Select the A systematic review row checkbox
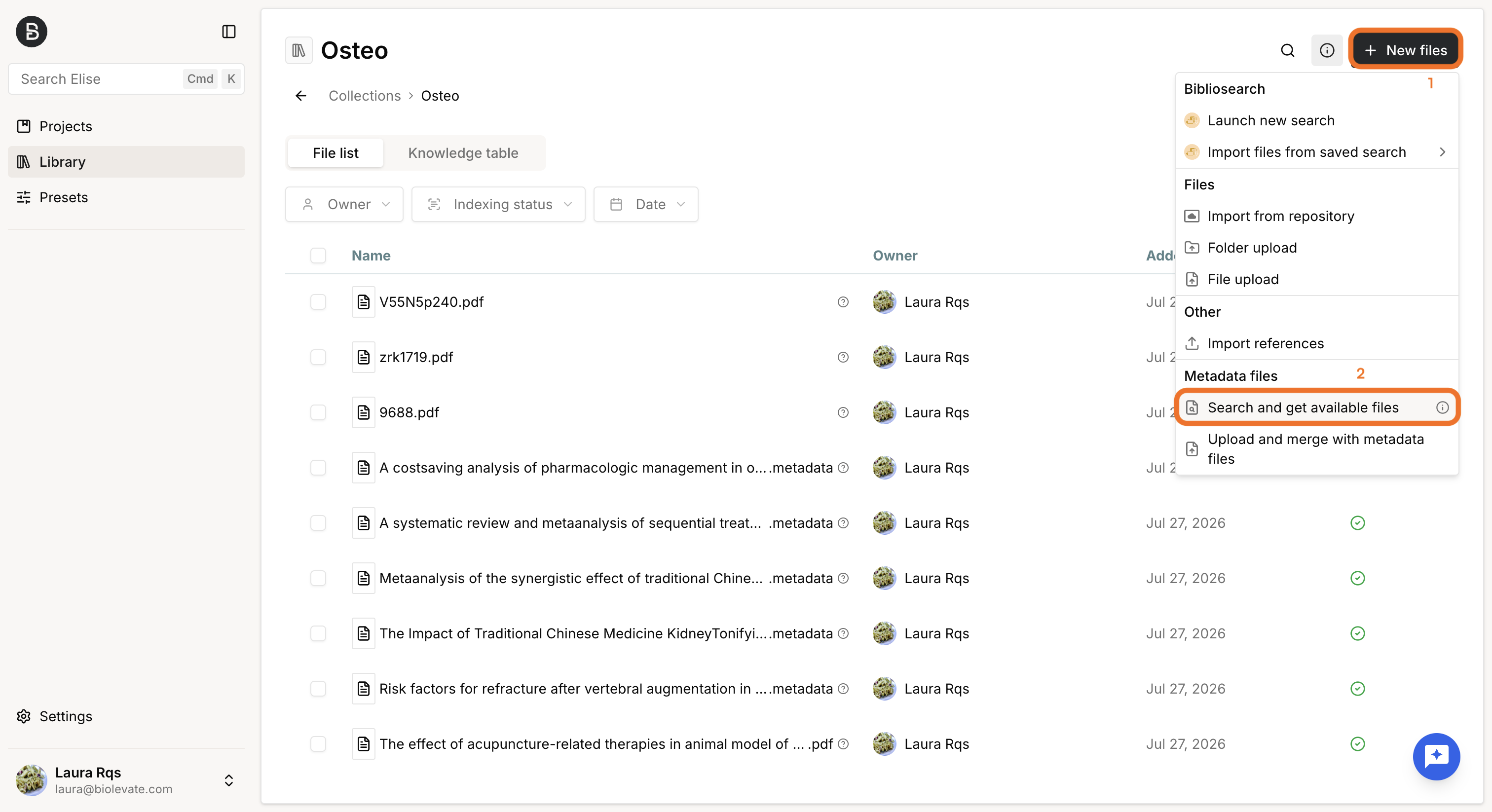The height and width of the screenshot is (812, 1492). [x=318, y=523]
